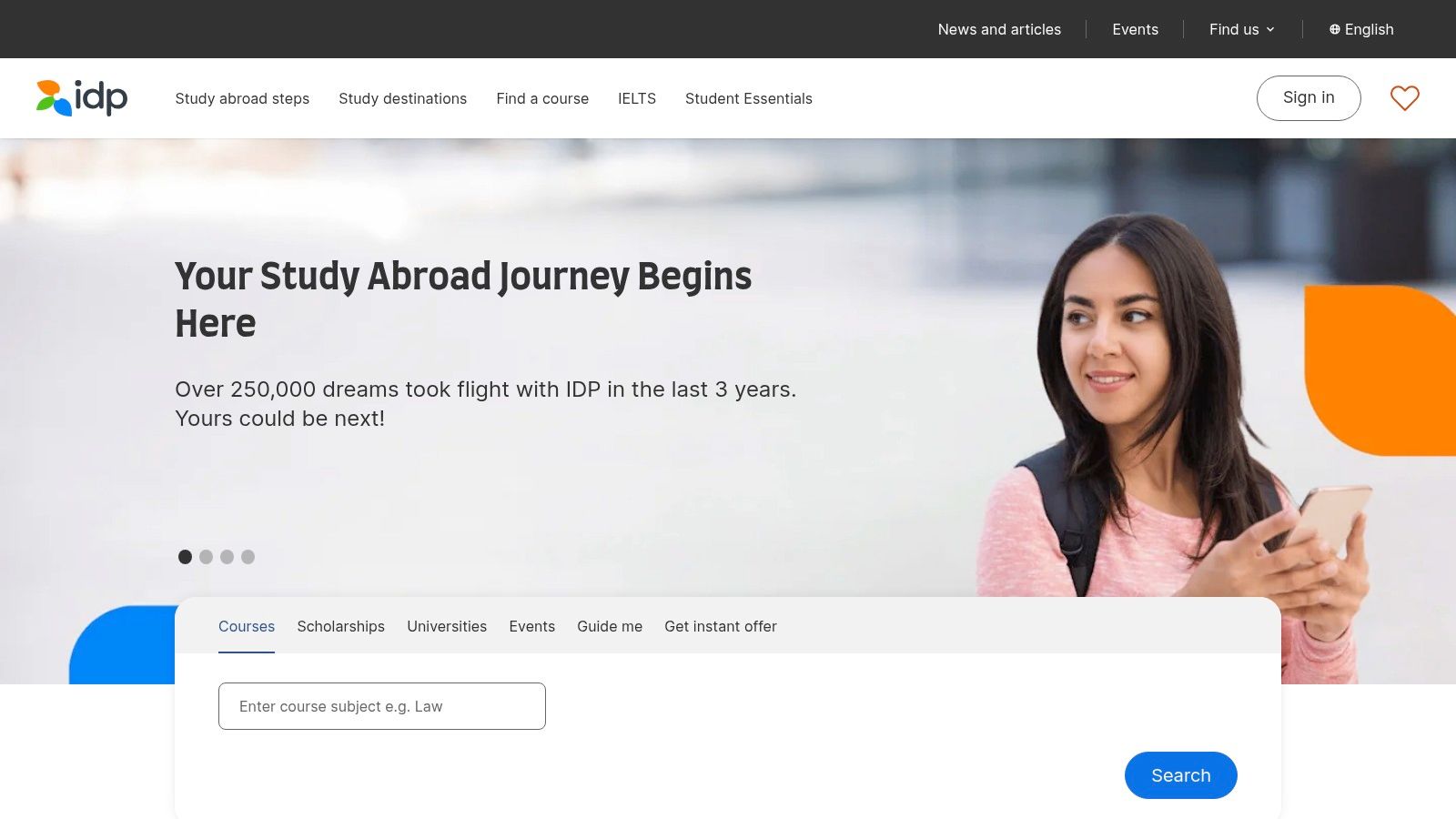The width and height of the screenshot is (1456, 819).
Task: Select the globe English language option
Action: (x=1361, y=29)
